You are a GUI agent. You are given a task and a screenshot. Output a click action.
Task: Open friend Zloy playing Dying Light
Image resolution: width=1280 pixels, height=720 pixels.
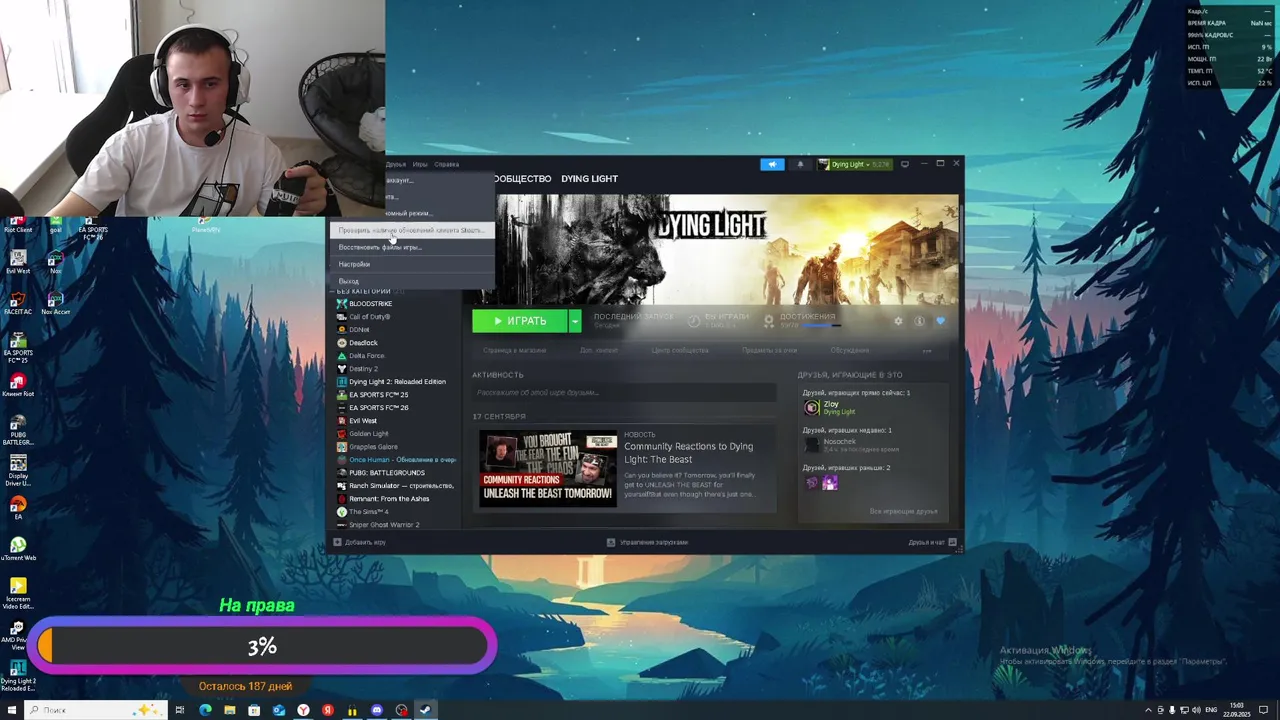(x=830, y=407)
